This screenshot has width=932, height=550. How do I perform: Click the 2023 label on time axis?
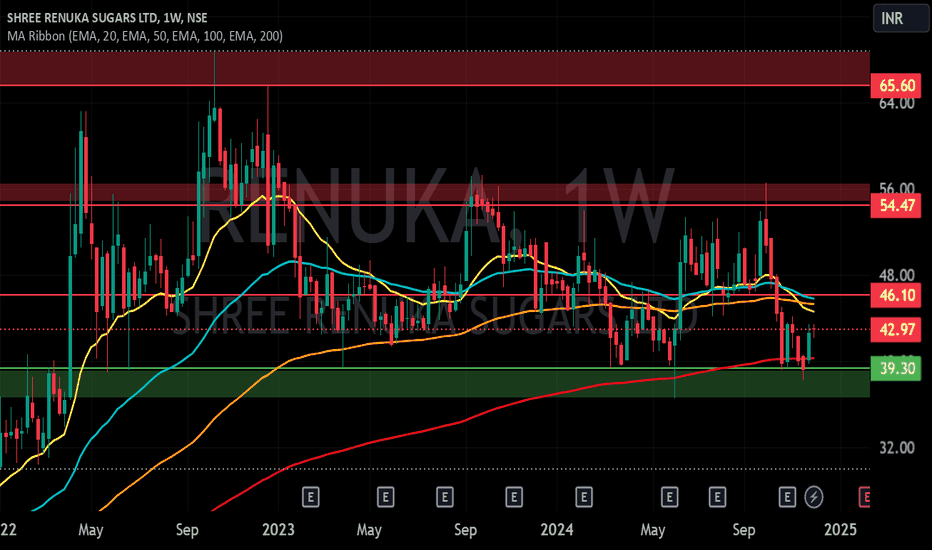point(278,530)
